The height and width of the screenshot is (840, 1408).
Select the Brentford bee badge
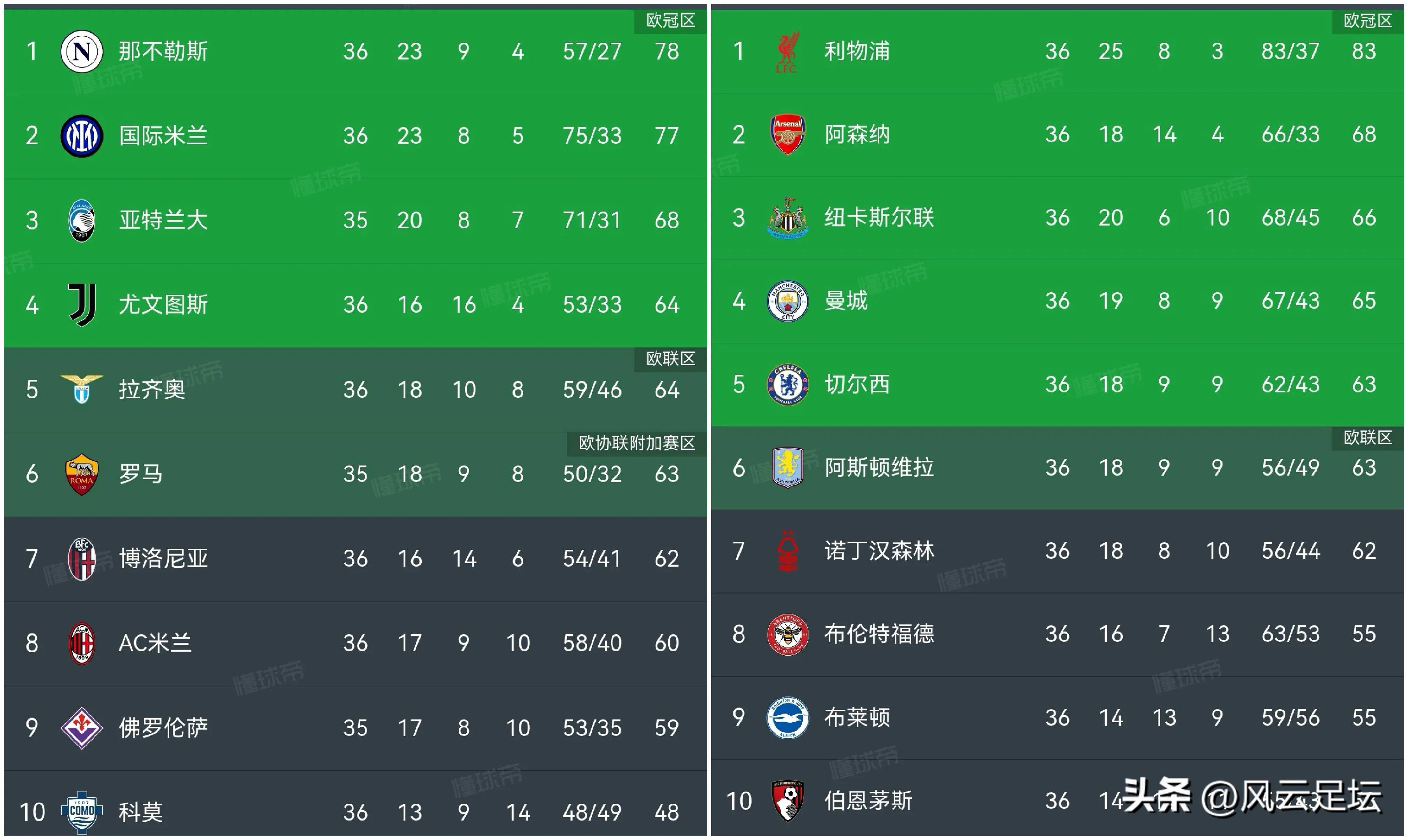pyautogui.click(x=787, y=634)
